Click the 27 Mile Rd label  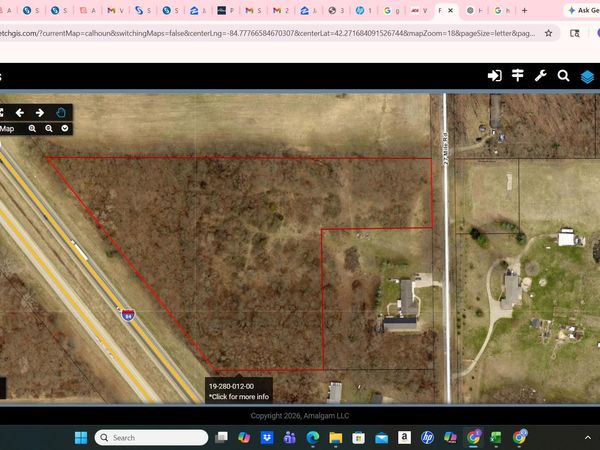pos(445,148)
